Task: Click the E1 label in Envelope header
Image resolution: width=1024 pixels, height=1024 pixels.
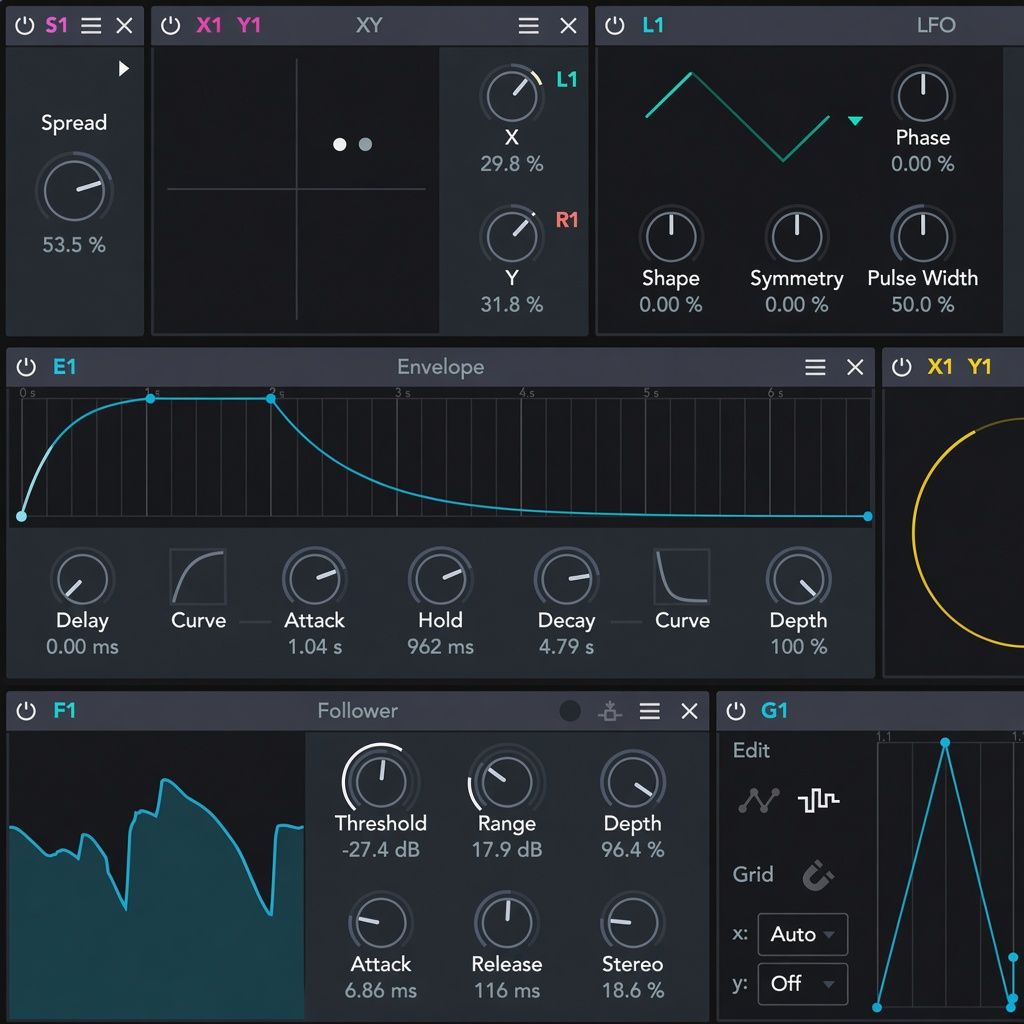Action: pyautogui.click(x=65, y=367)
